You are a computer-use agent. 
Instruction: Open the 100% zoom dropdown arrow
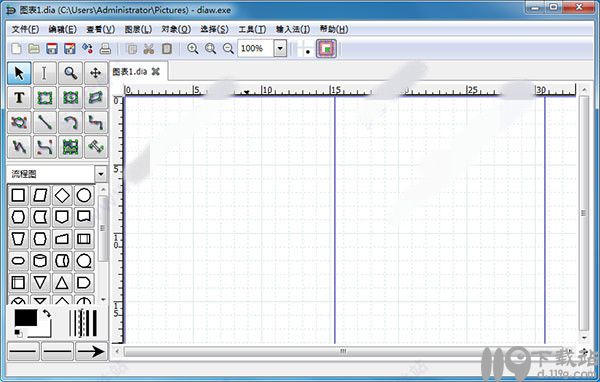click(280, 49)
